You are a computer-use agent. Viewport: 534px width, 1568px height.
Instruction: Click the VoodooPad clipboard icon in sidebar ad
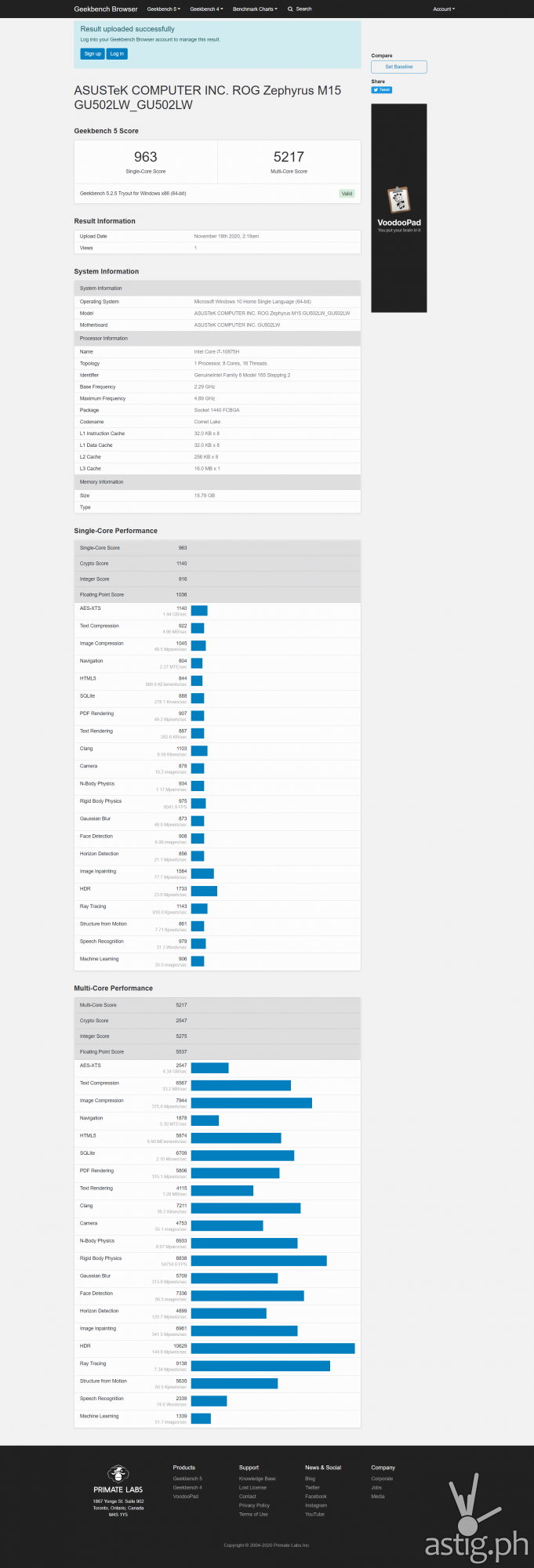click(399, 200)
